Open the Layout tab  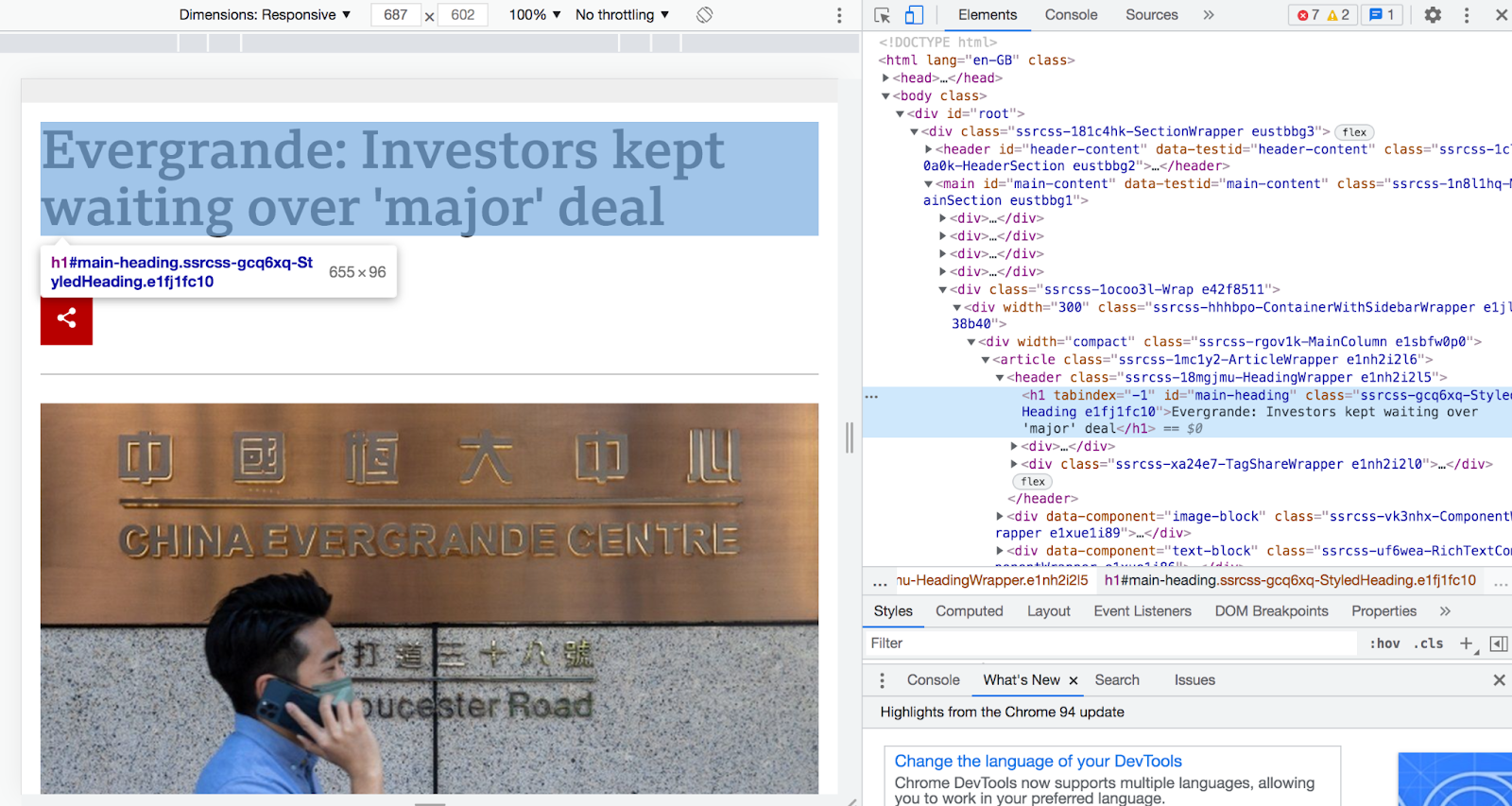[x=1048, y=611]
